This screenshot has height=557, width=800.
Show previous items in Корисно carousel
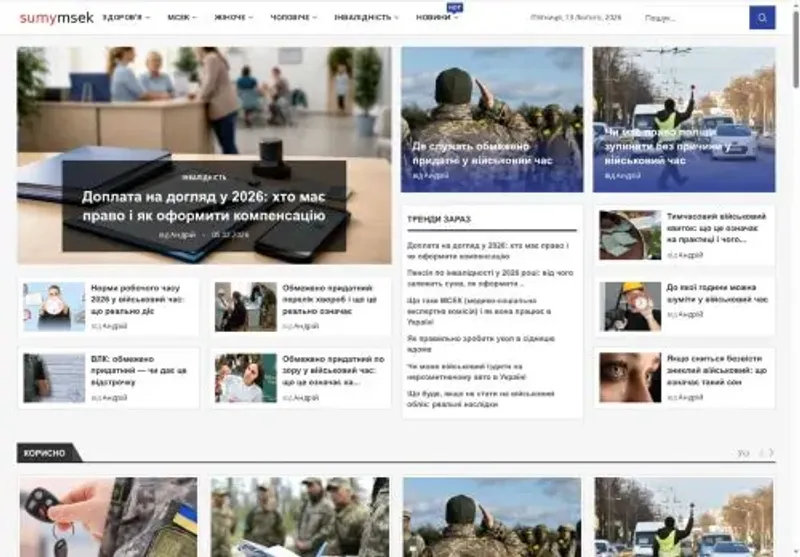click(x=761, y=452)
